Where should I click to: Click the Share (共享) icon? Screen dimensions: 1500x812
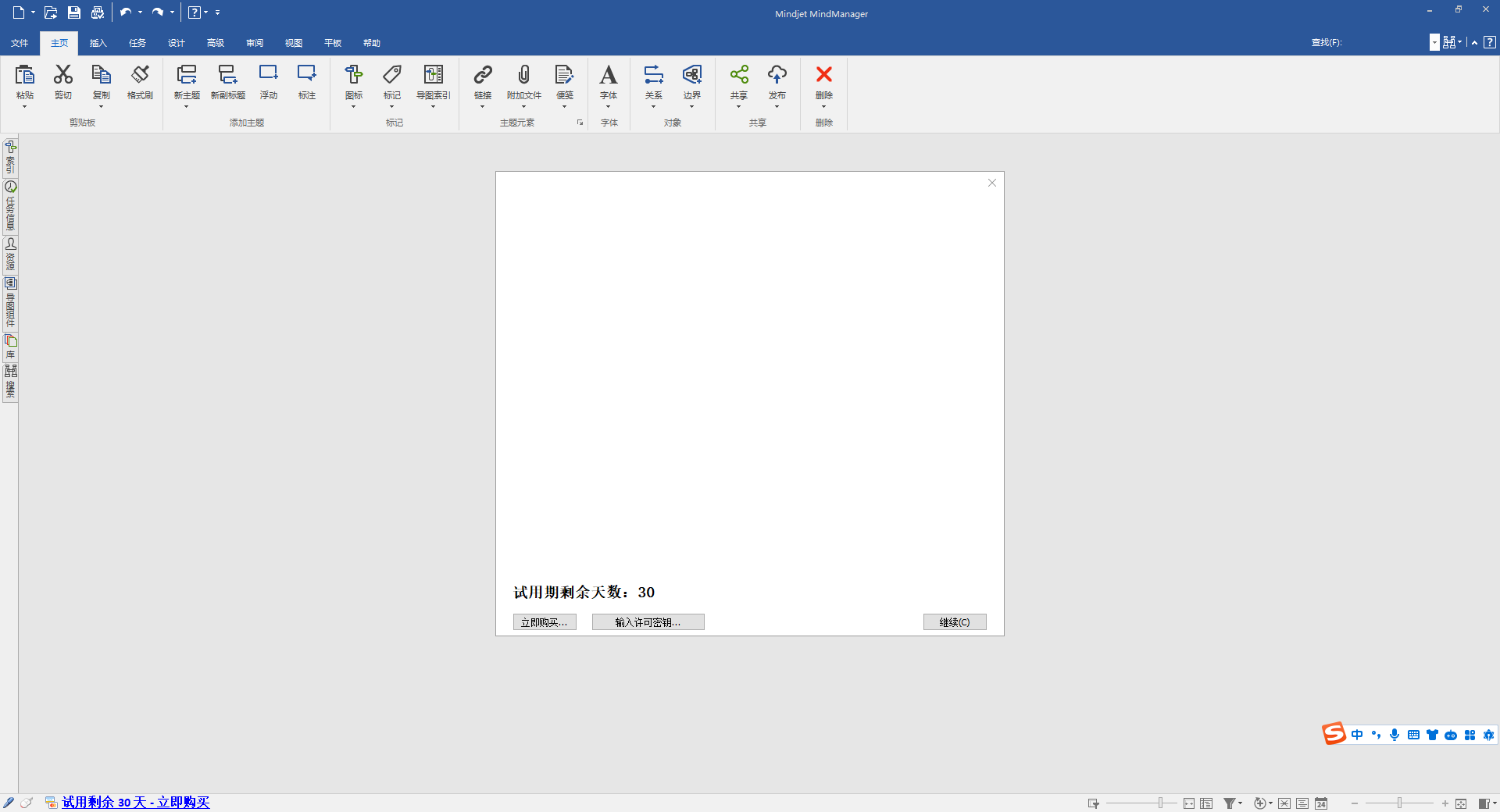tap(739, 74)
